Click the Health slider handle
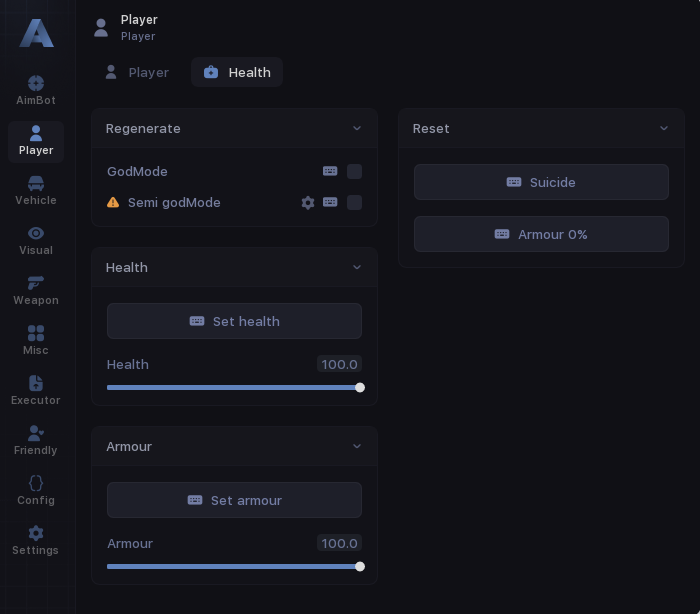 pos(360,388)
